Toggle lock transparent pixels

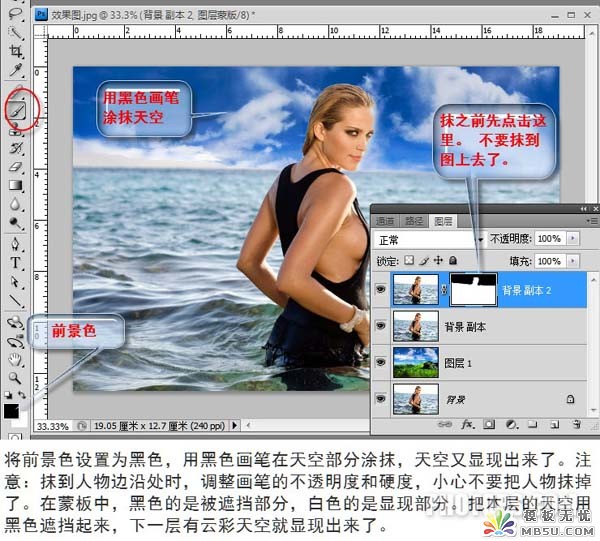(409, 261)
